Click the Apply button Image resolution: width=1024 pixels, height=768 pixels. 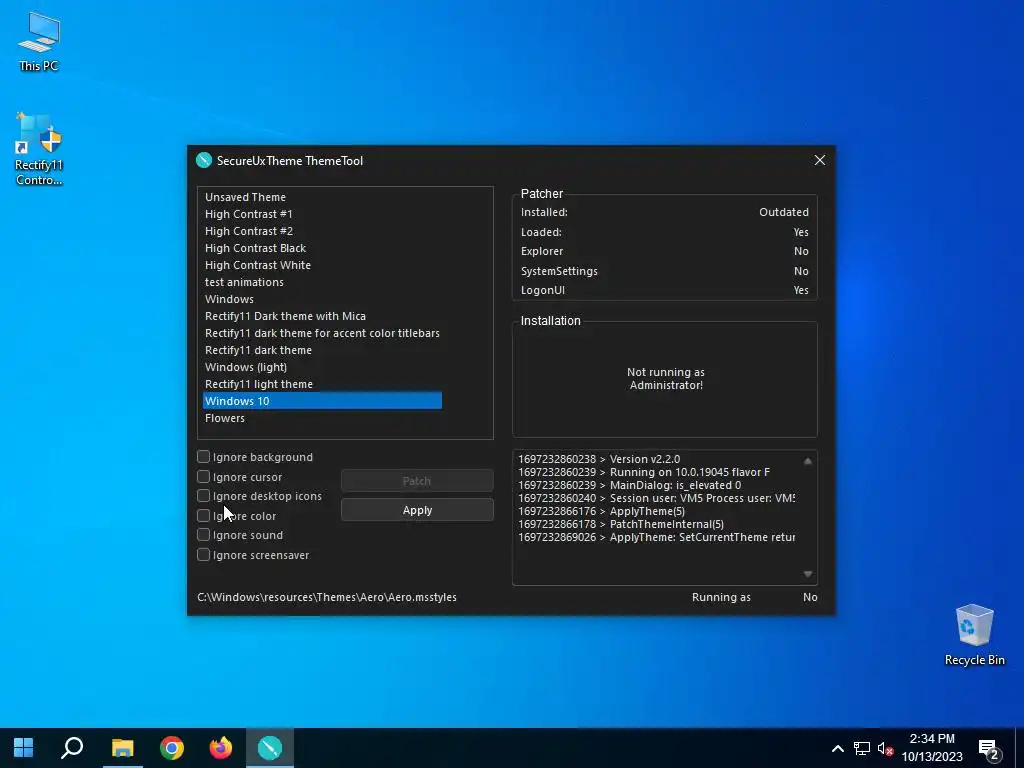point(417,510)
